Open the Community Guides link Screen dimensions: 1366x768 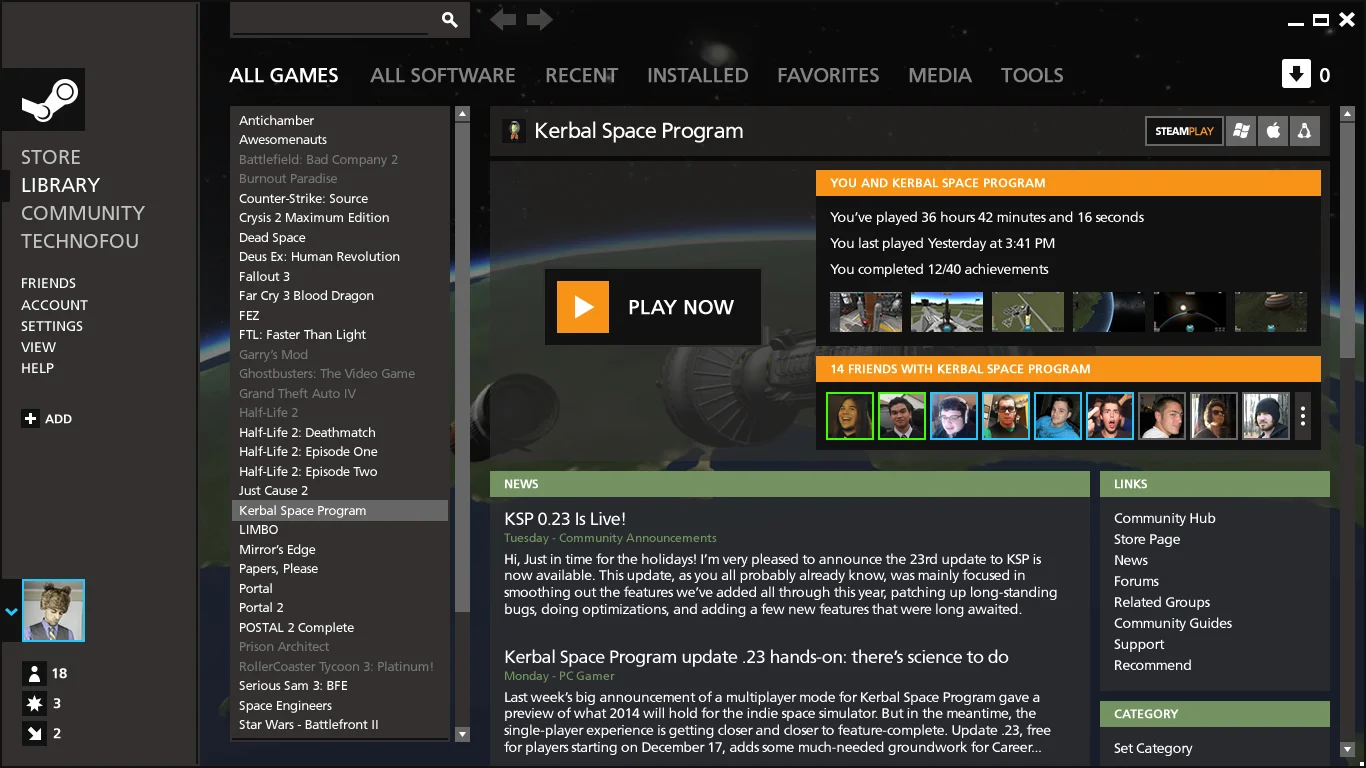[1173, 623]
